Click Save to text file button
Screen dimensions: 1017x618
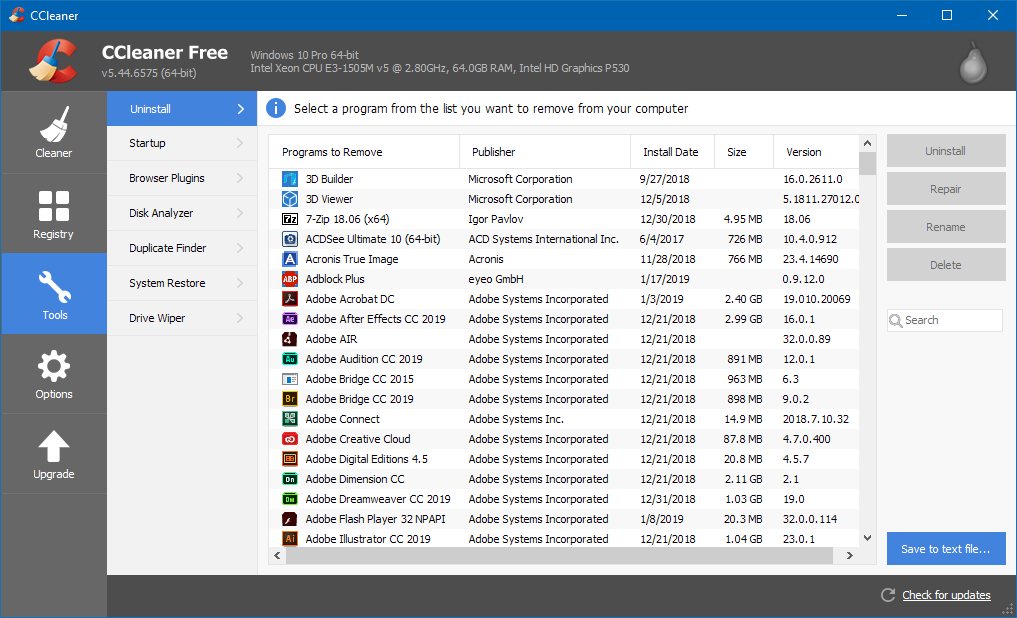click(x=946, y=549)
